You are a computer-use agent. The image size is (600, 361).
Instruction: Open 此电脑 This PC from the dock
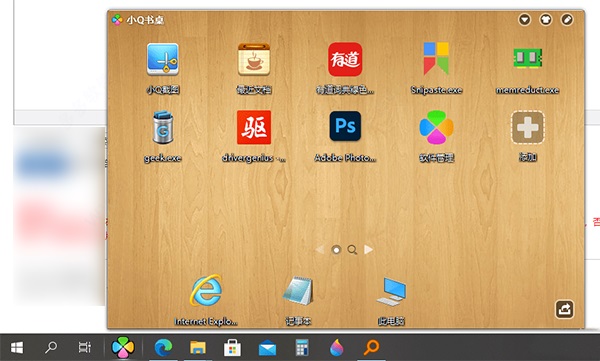coord(391,291)
